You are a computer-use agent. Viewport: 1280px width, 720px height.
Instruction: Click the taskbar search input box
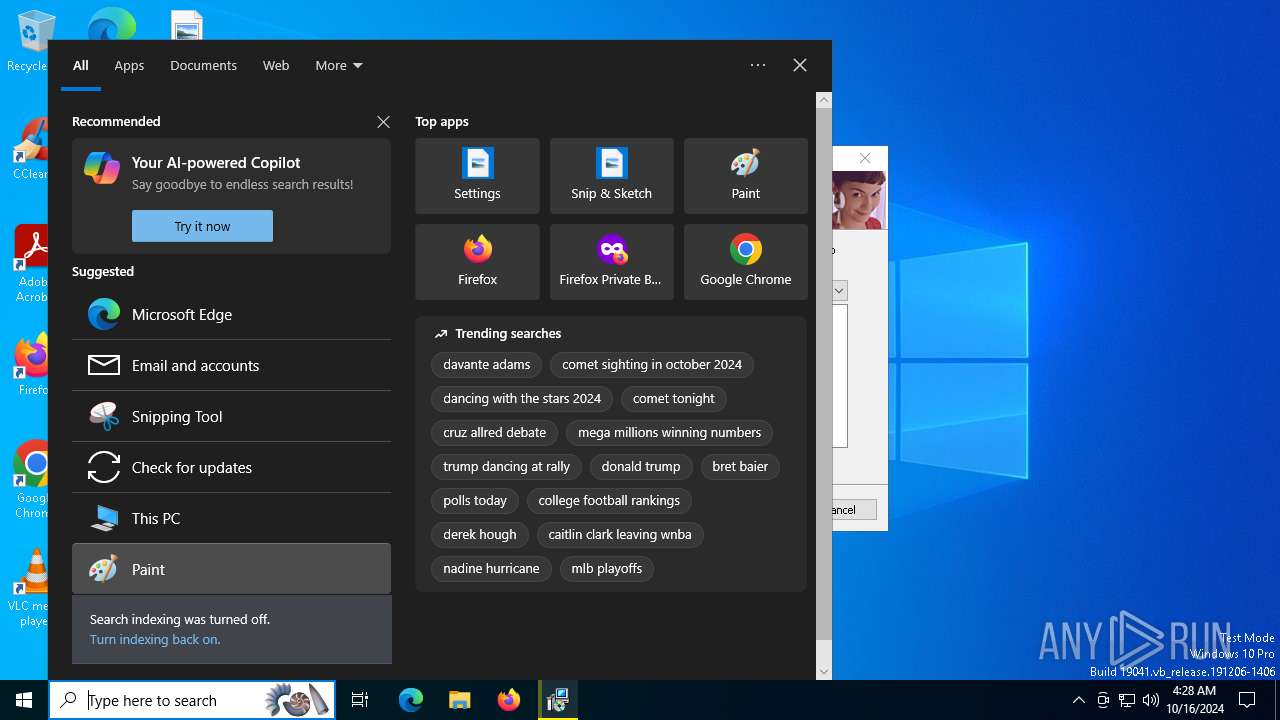193,700
